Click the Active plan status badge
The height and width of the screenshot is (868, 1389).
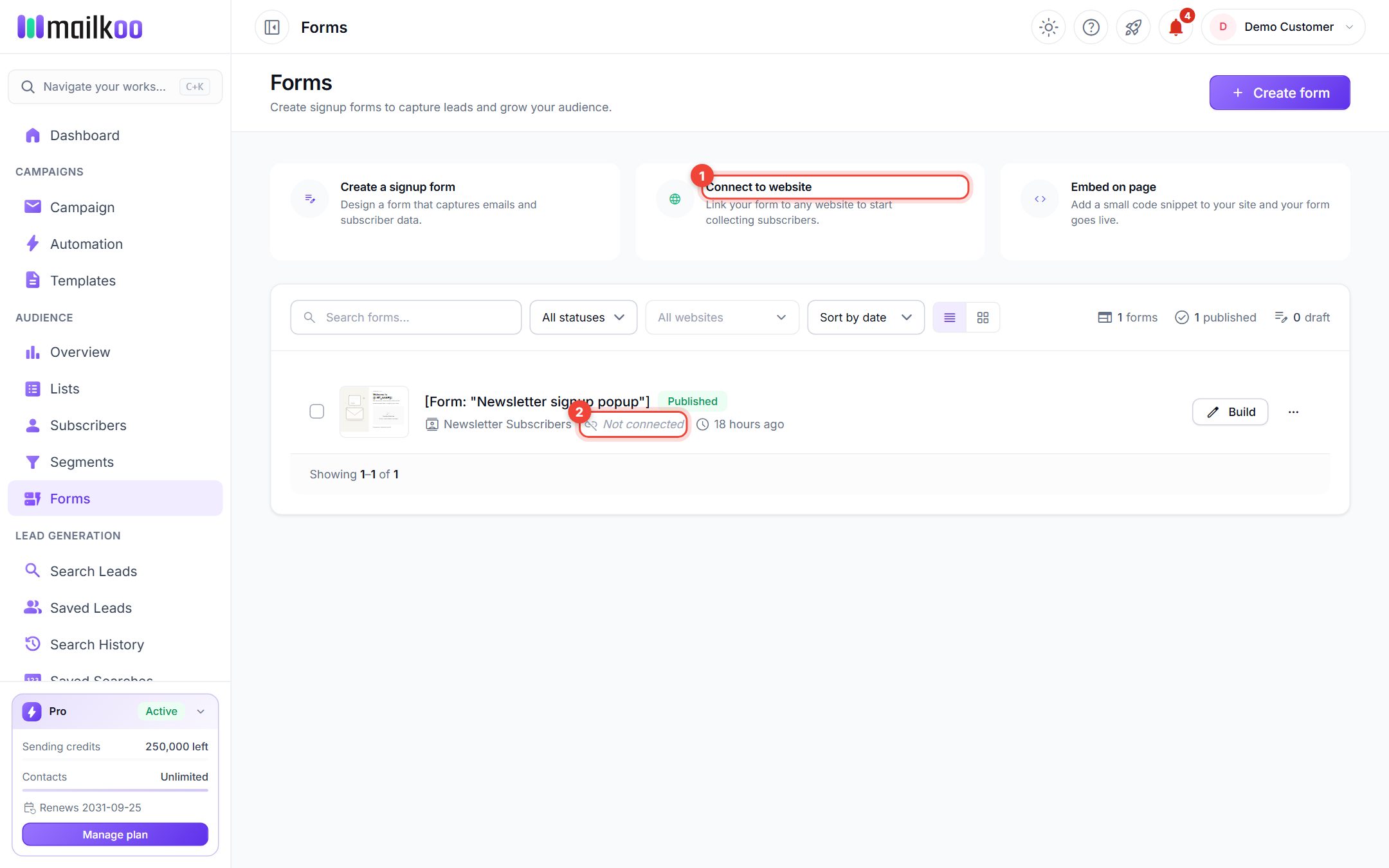point(161,711)
